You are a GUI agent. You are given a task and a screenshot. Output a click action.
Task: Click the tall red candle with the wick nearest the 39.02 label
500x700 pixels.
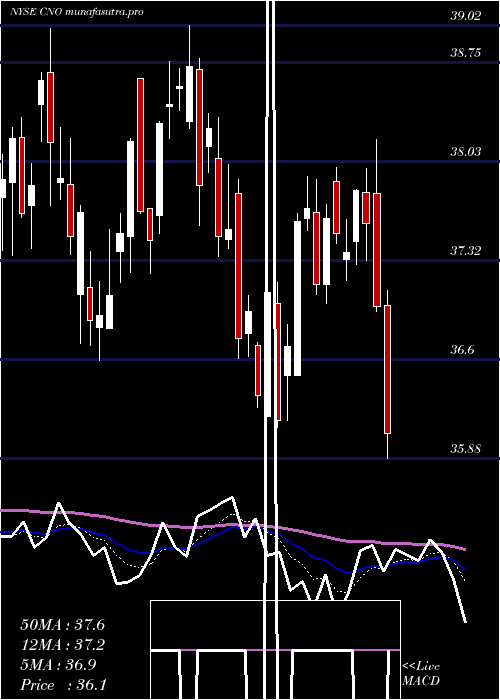pyautogui.click(x=50, y=108)
